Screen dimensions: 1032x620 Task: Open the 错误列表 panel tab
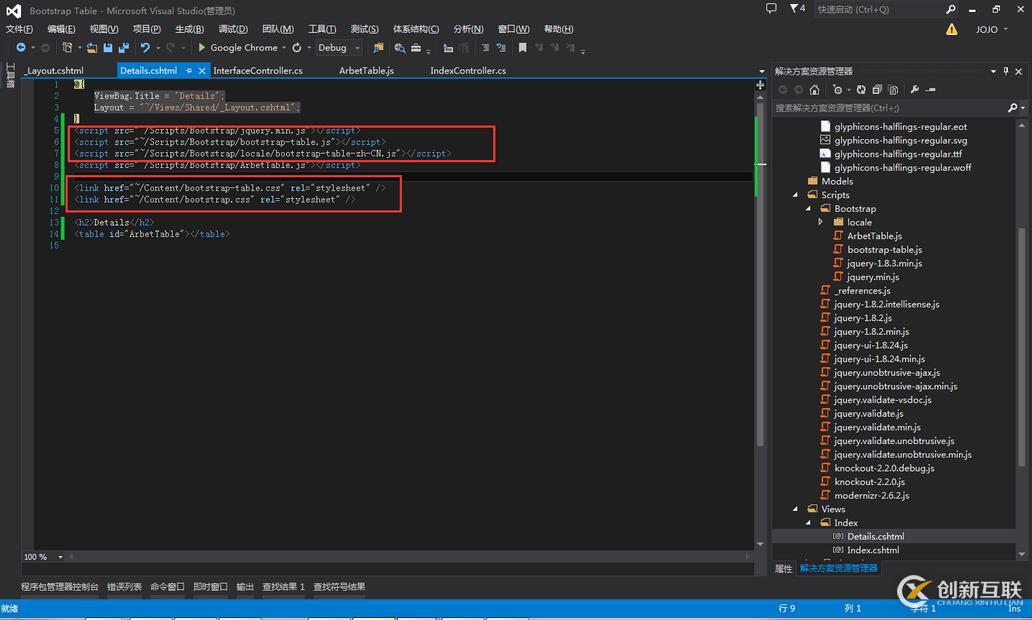coord(125,587)
